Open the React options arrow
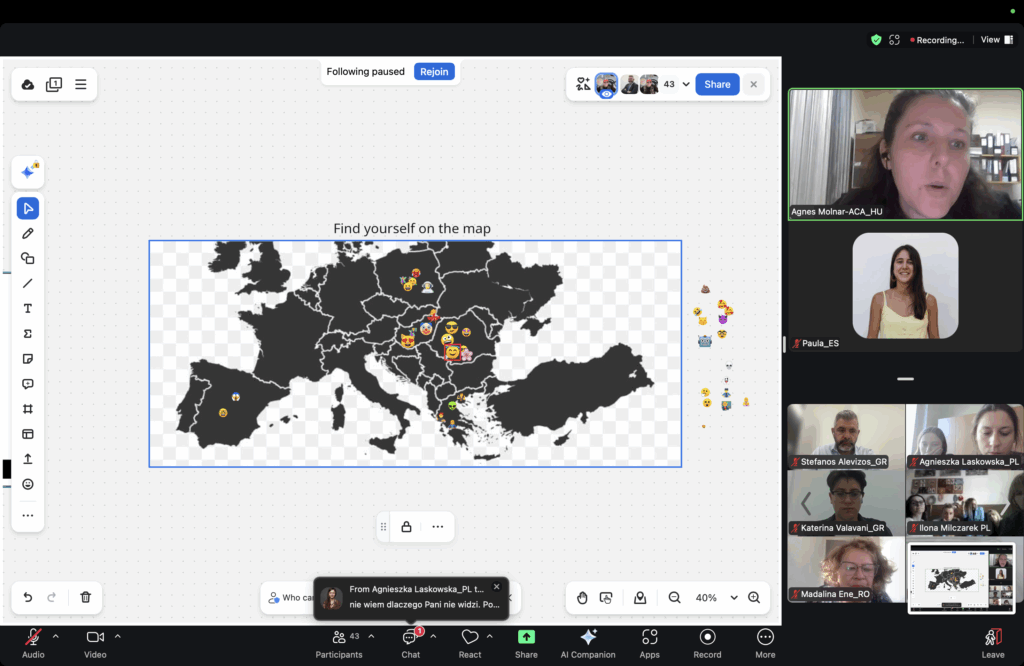Viewport: 1024px width, 666px height. click(489, 636)
